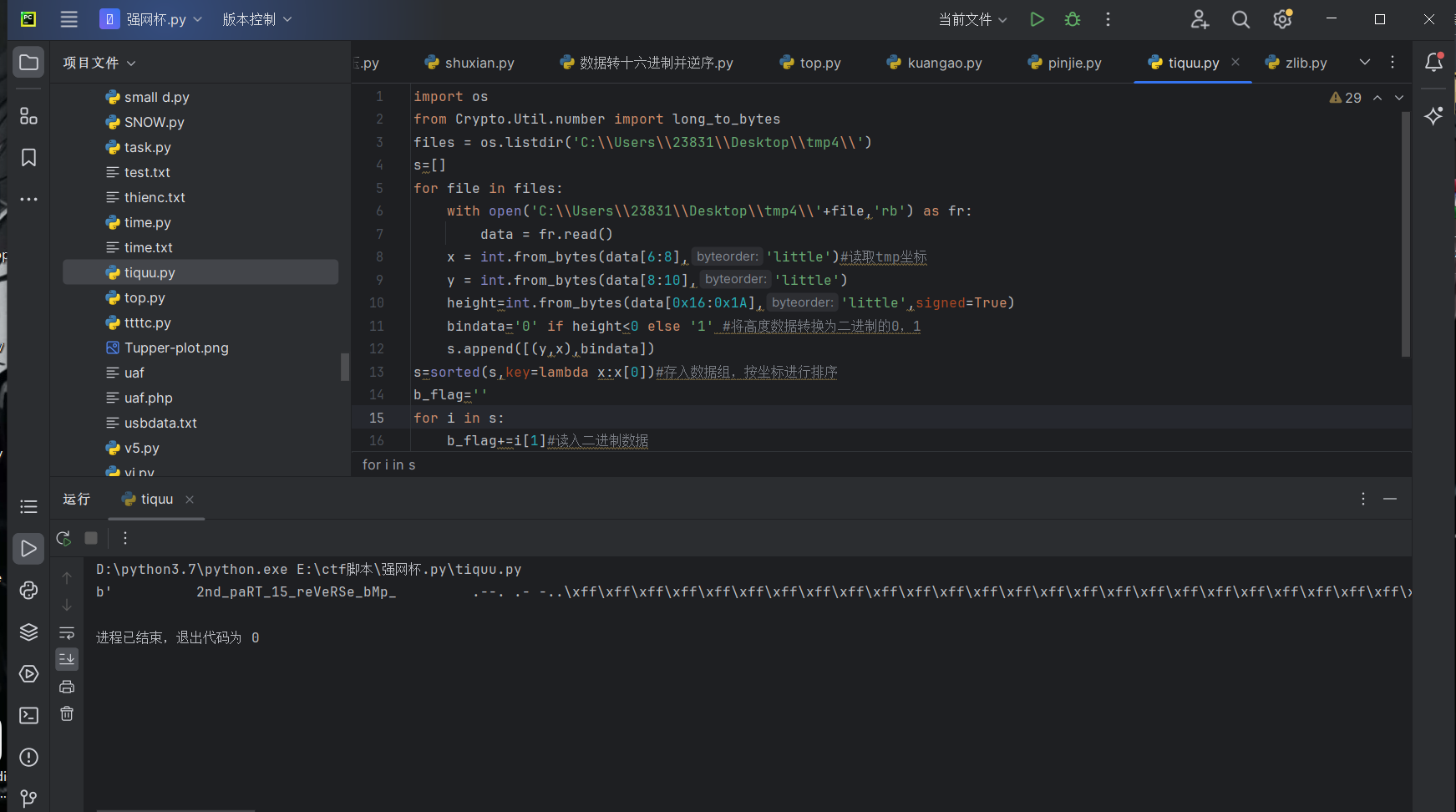Viewport: 1456px width, 812px height.
Task: Open the Problems tool window
Action: pyautogui.click(x=28, y=757)
